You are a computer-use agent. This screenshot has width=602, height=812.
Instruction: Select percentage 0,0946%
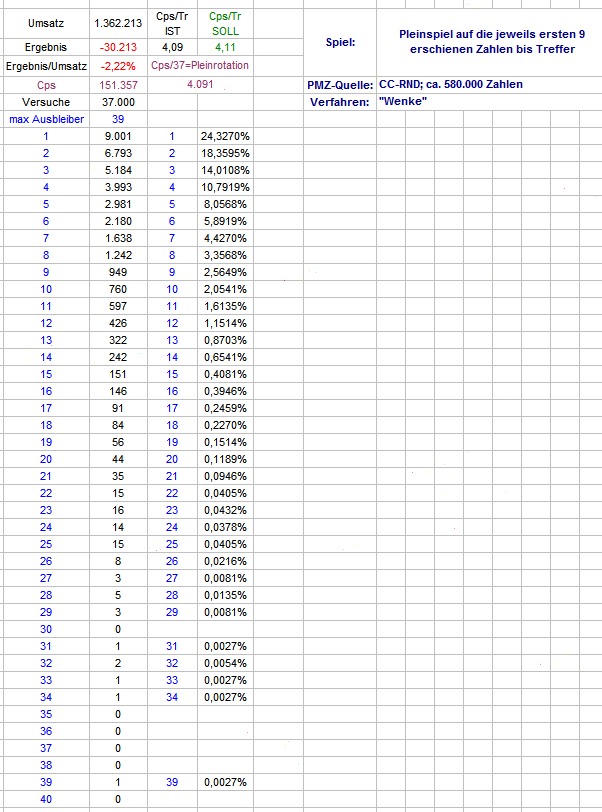pyautogui.click(x=225, y=476)
